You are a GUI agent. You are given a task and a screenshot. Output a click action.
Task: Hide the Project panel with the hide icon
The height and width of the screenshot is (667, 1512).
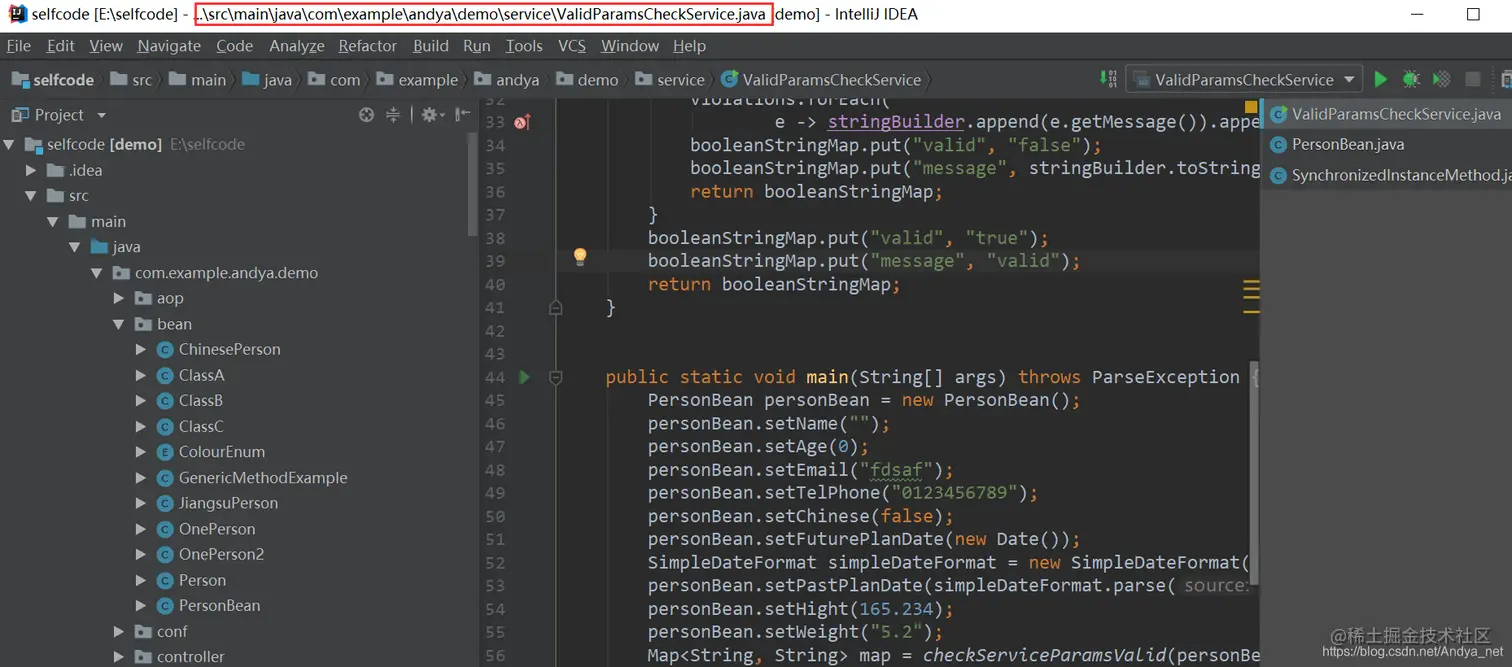click(x=461, y=115)
